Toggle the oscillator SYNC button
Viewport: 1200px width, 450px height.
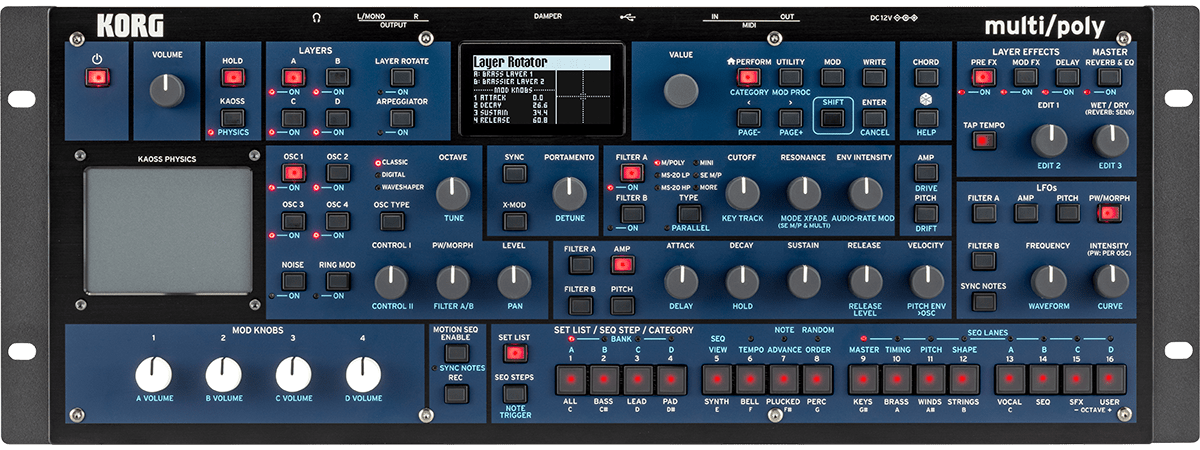(x=514, y=173)
